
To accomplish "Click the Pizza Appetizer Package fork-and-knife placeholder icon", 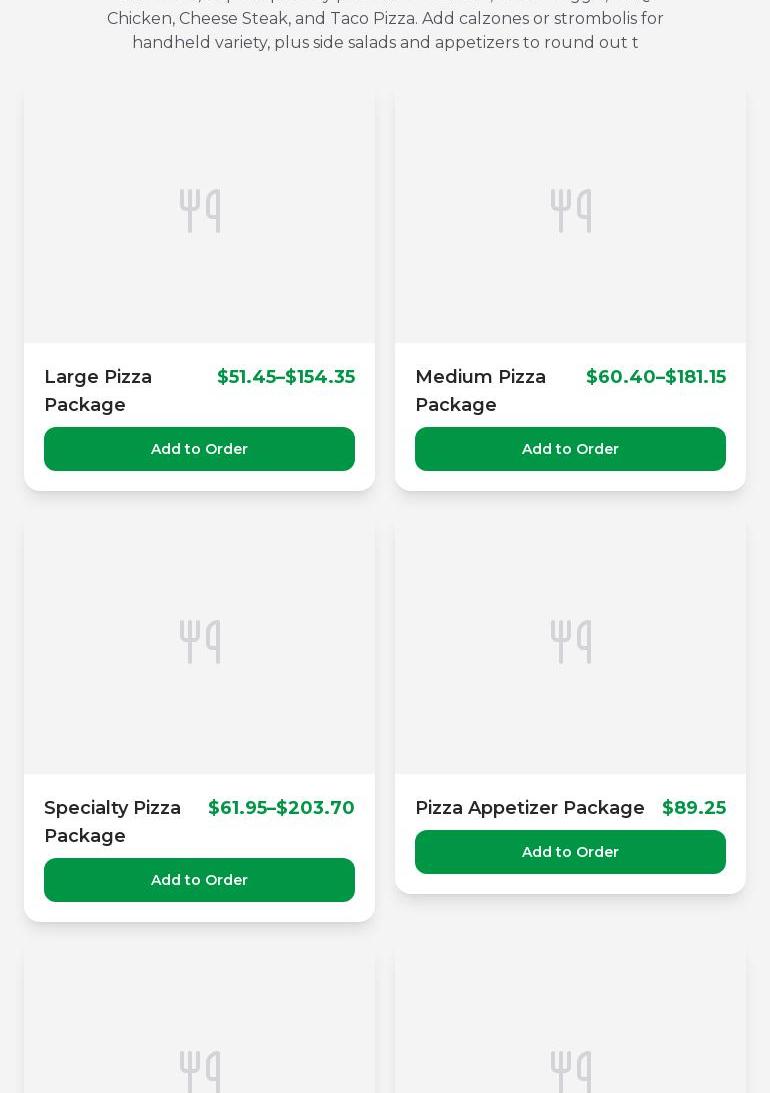I will click(x=570, y=642).
